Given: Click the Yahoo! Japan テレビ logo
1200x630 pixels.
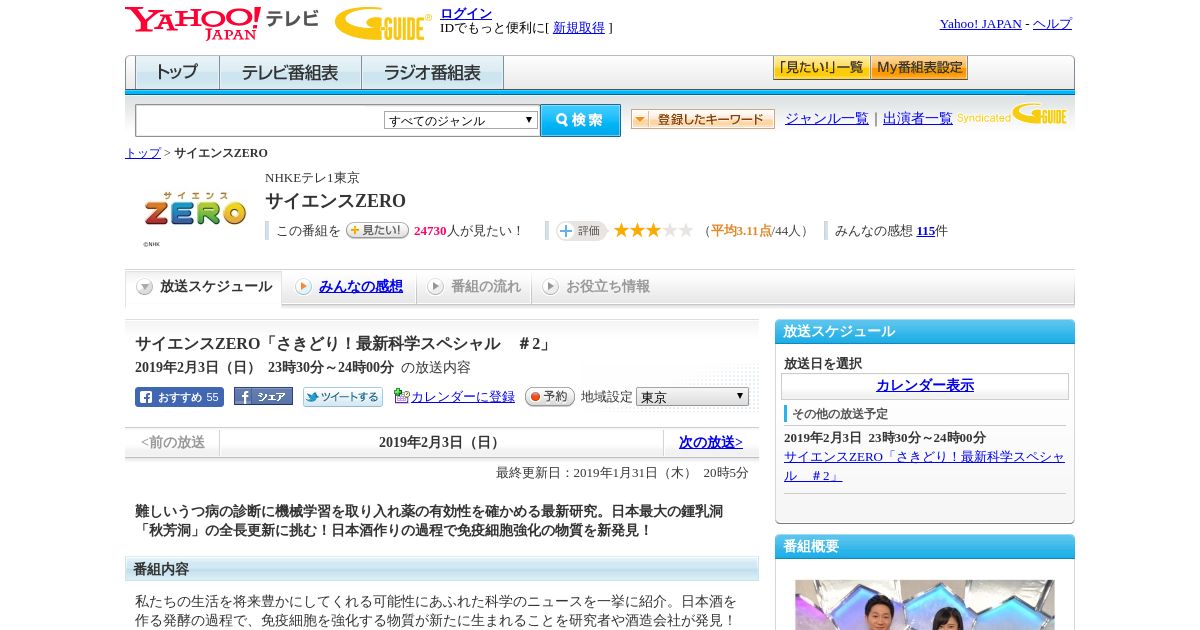Looking at the screenshot, I should (222, 22).
